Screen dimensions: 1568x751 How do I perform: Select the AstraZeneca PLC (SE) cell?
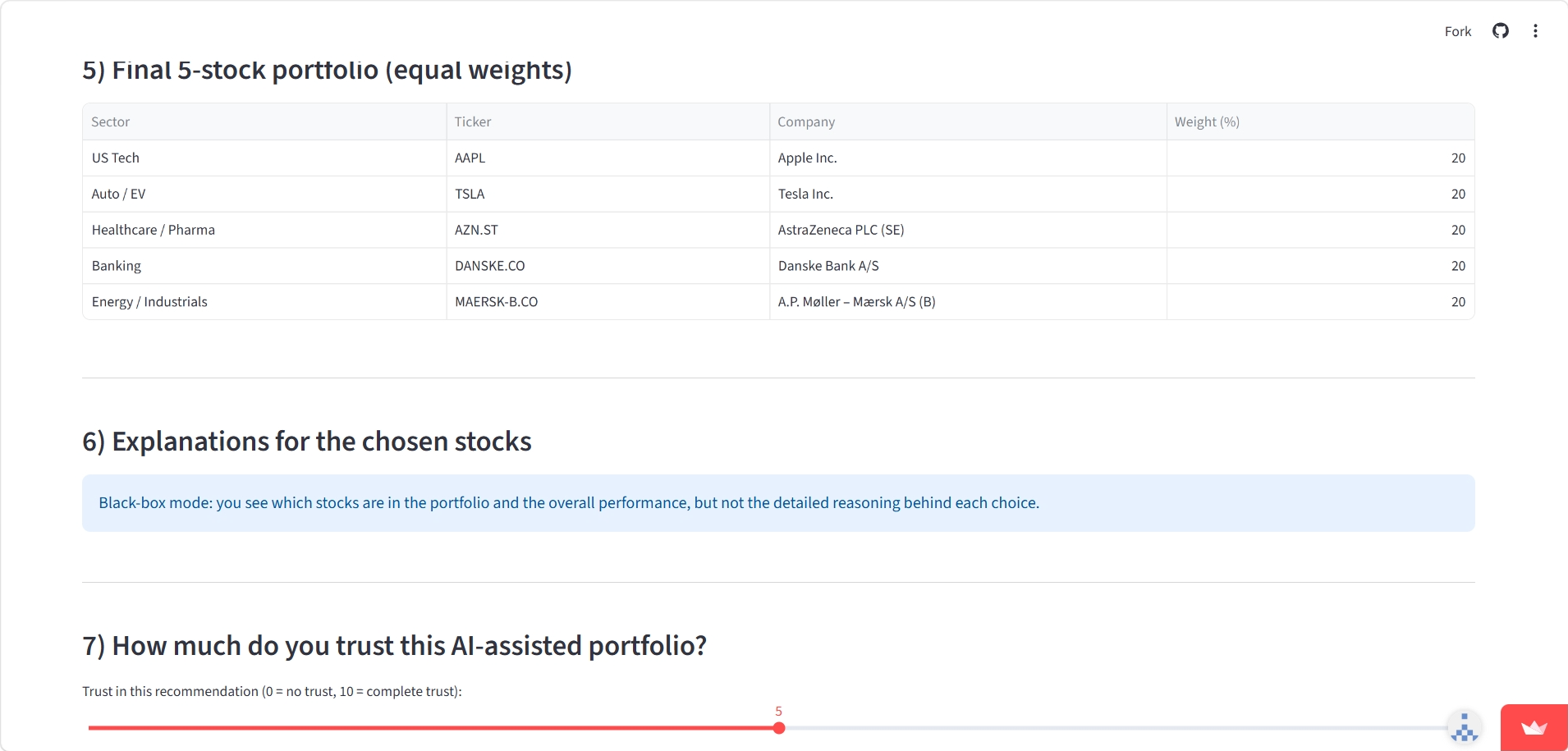pyautogui.click(x=968, y=230)
